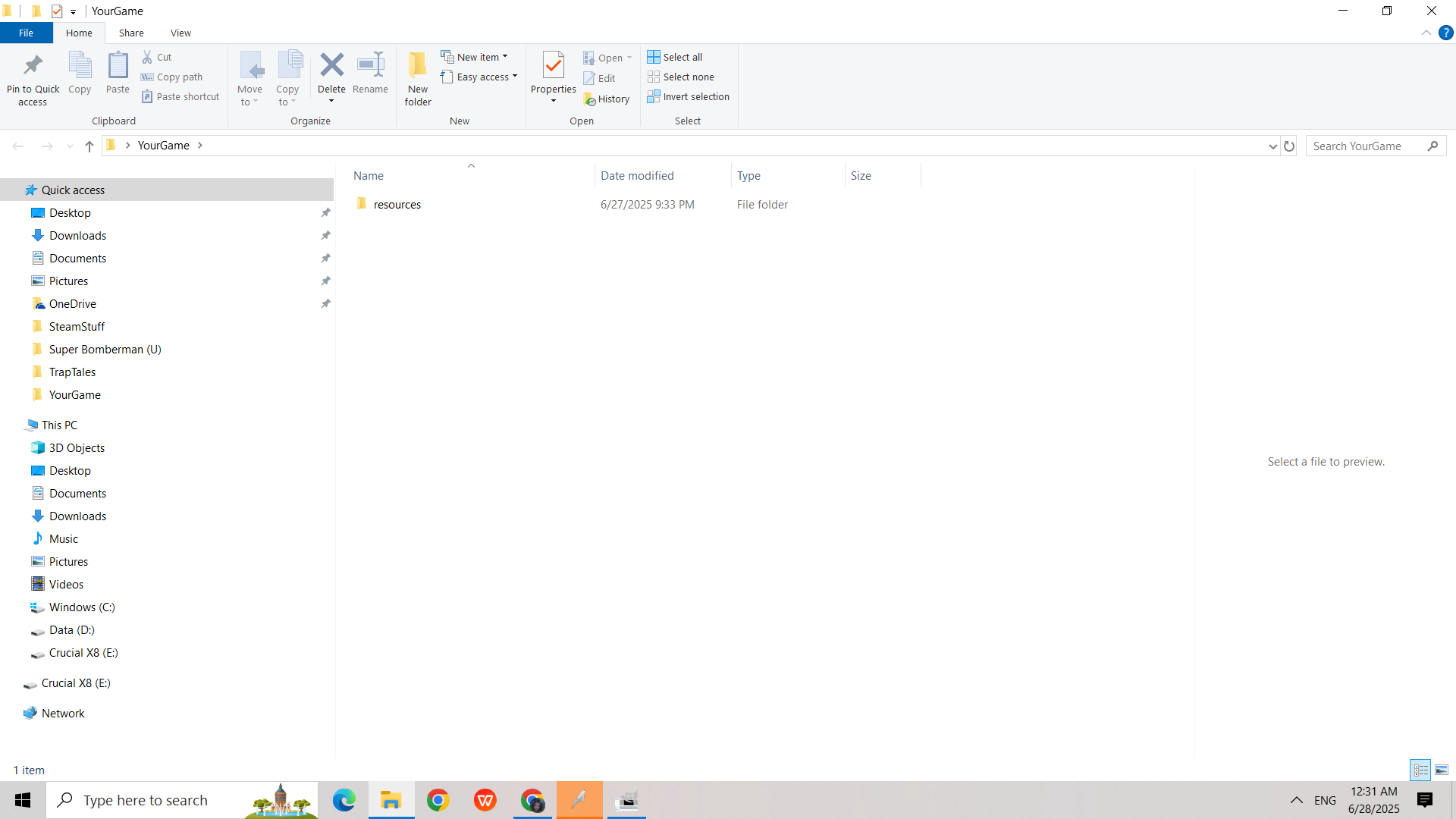Click Paste shortcut in the ribbon

[180, 96]
